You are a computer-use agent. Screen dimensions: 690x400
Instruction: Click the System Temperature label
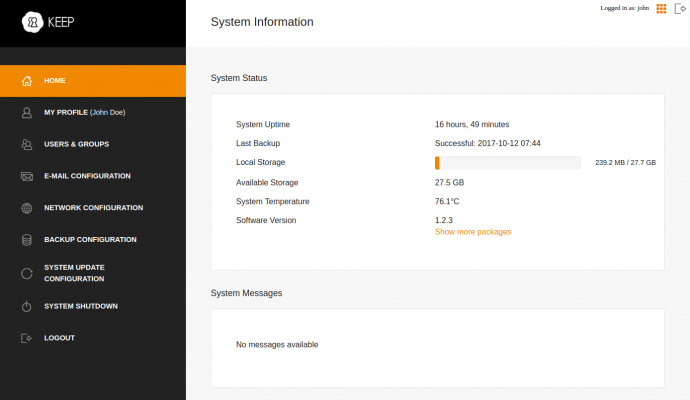pyautogui.click(x=272, y=202)
